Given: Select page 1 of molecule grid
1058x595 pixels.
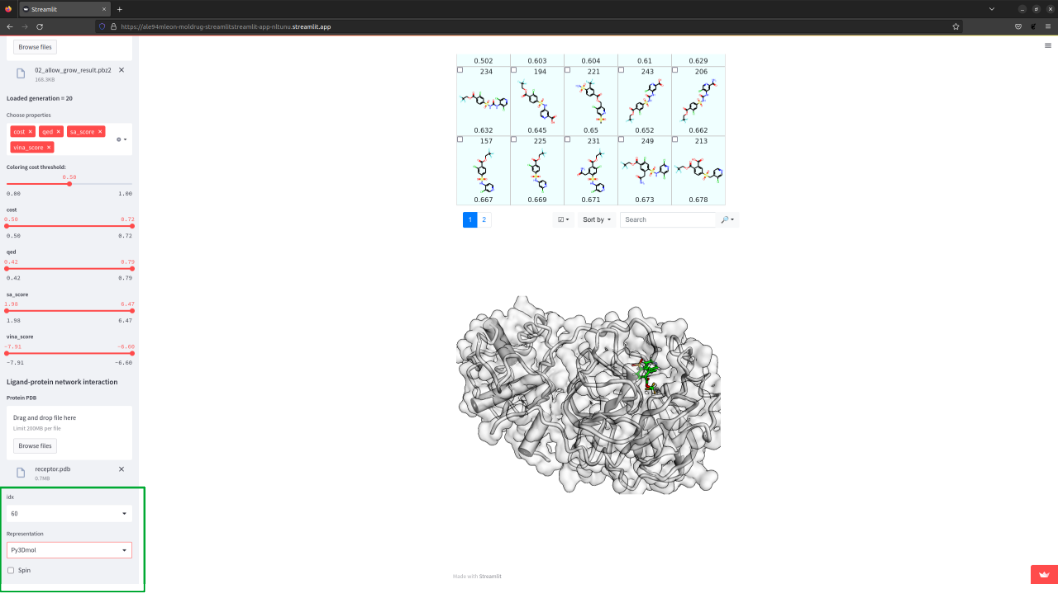Looking at the screenshot, I should click(x=470, y=219).
